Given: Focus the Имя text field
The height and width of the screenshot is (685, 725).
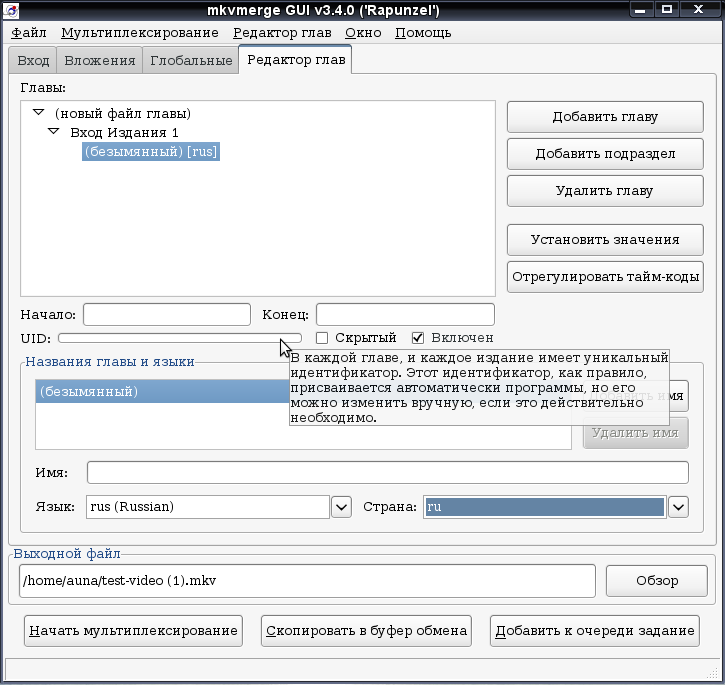Looking at the screenshot, I should (x=387, y=473).
